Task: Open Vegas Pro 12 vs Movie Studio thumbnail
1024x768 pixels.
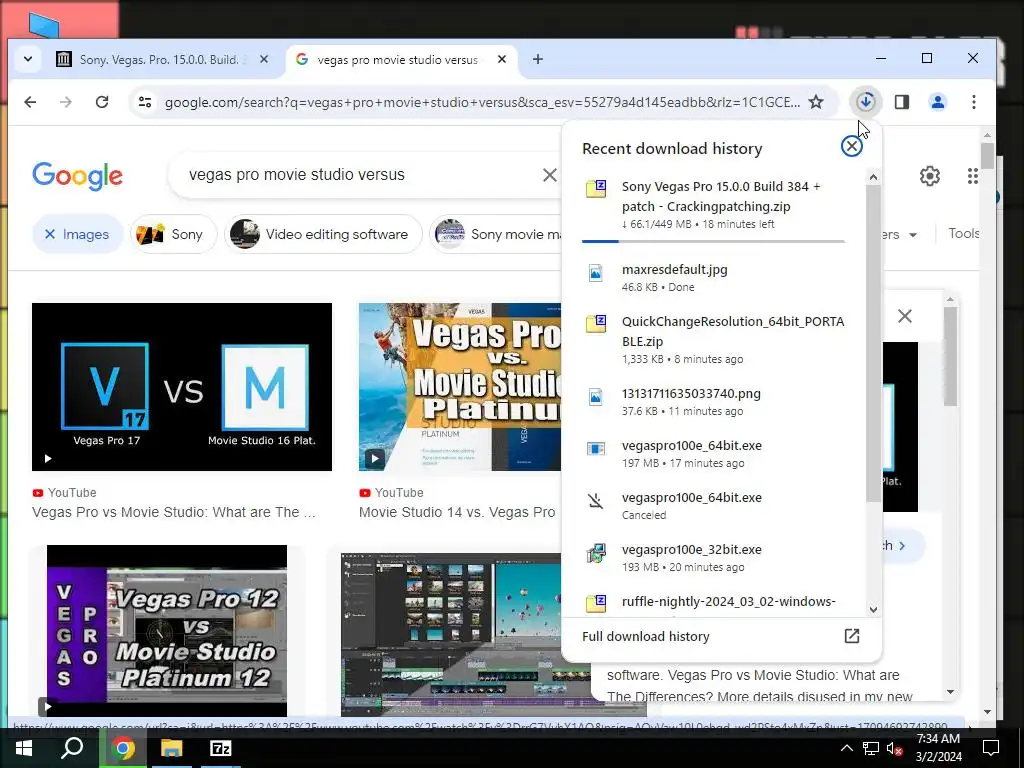Action: point(167,631)
